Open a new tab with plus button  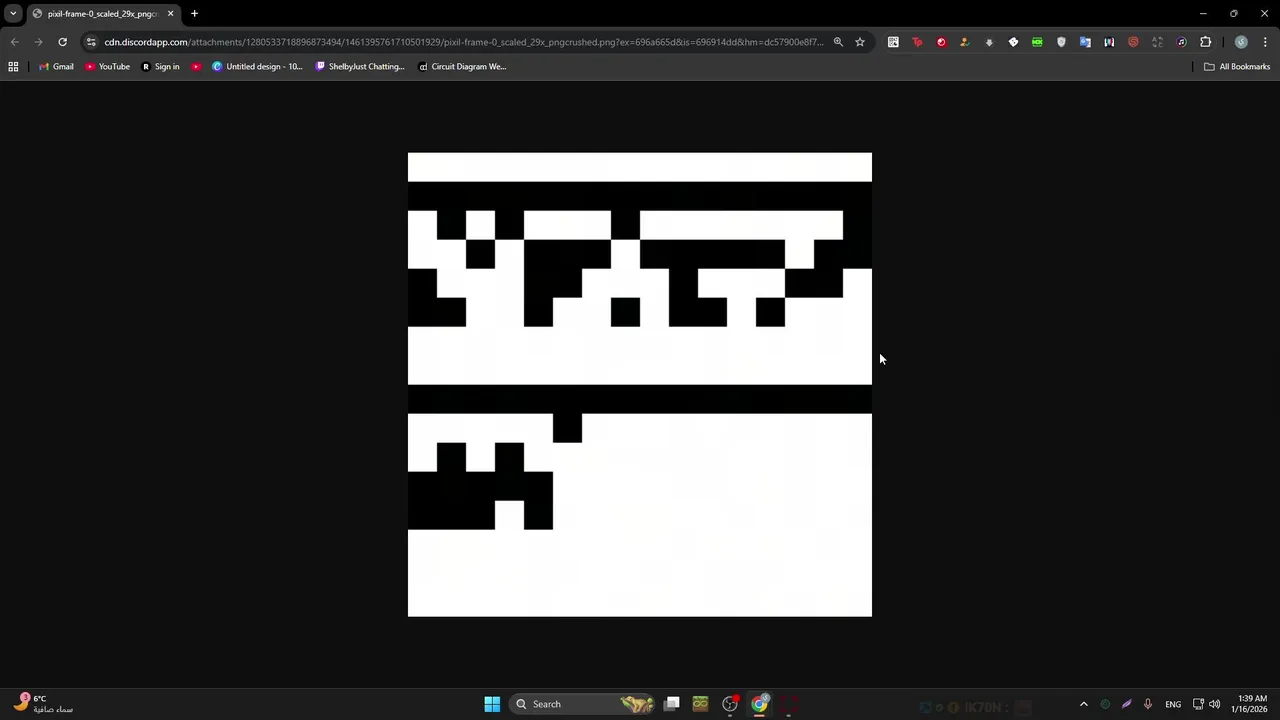click(194, 13)
